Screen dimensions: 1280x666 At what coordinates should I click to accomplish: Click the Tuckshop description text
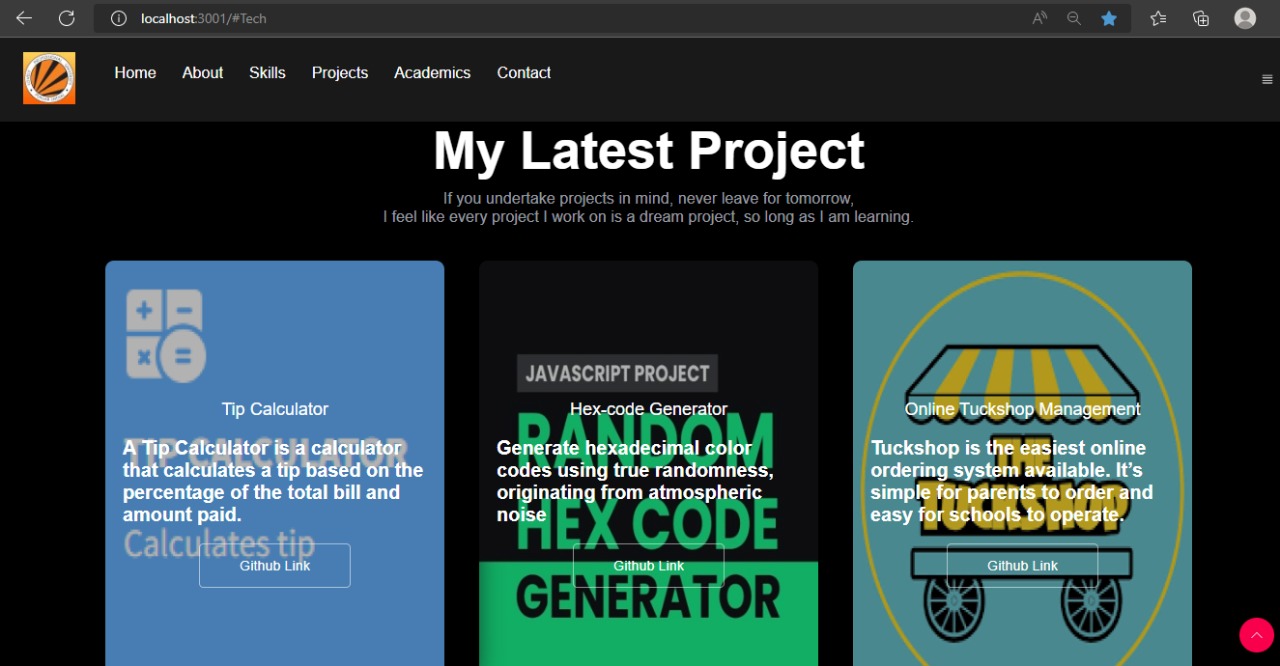coord(1012,481)
